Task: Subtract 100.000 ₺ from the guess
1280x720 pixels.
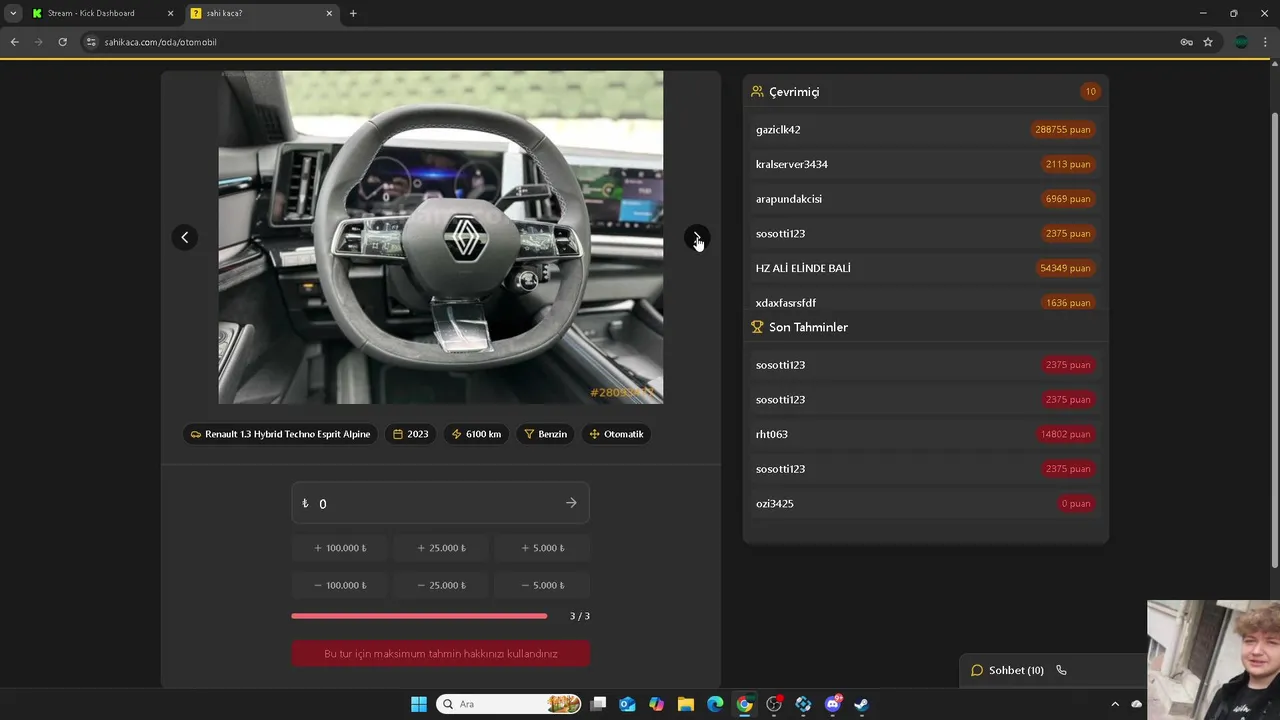Action: (340, 585)
